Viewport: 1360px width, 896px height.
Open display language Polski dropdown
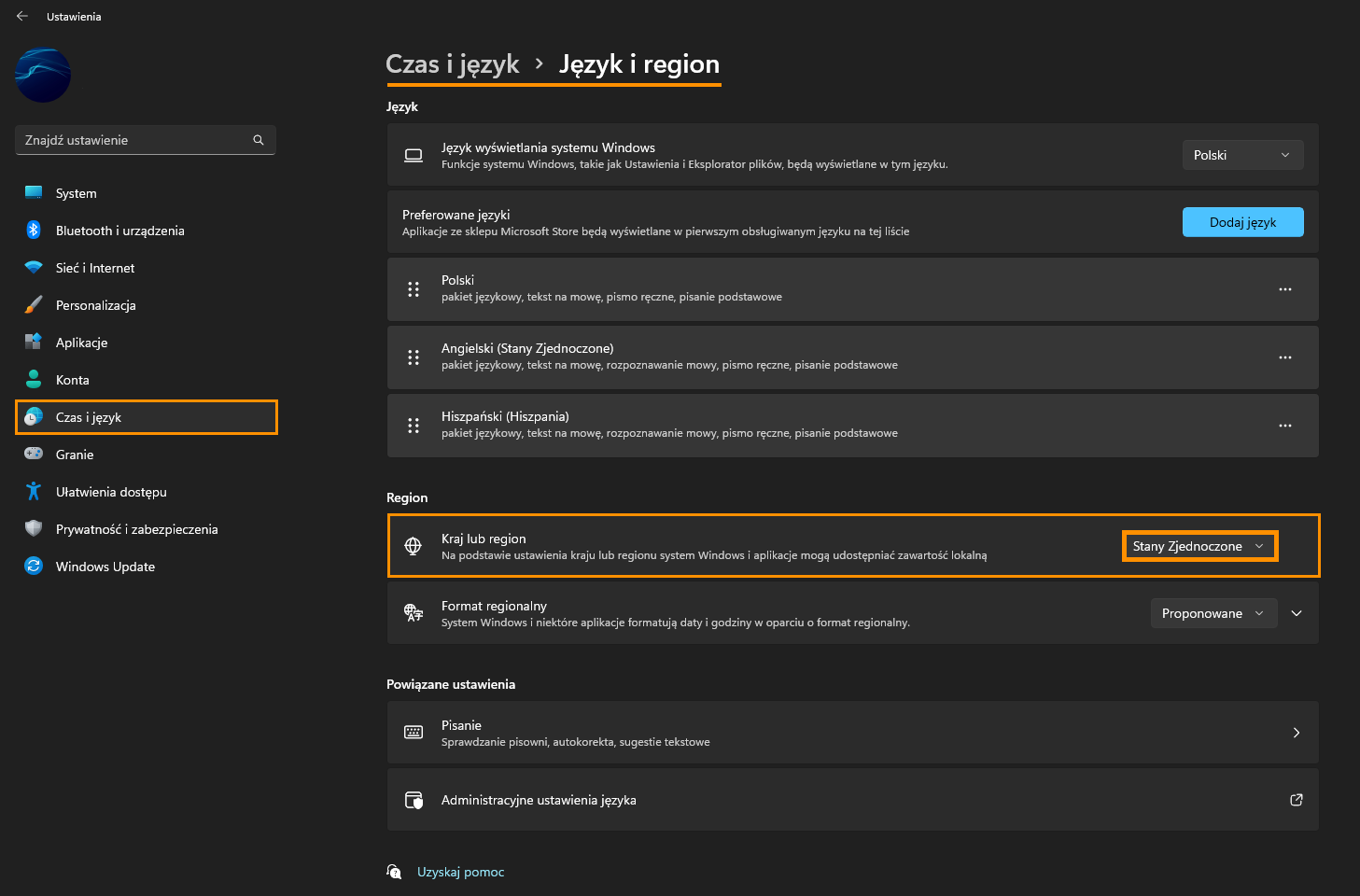[1242, 155]
